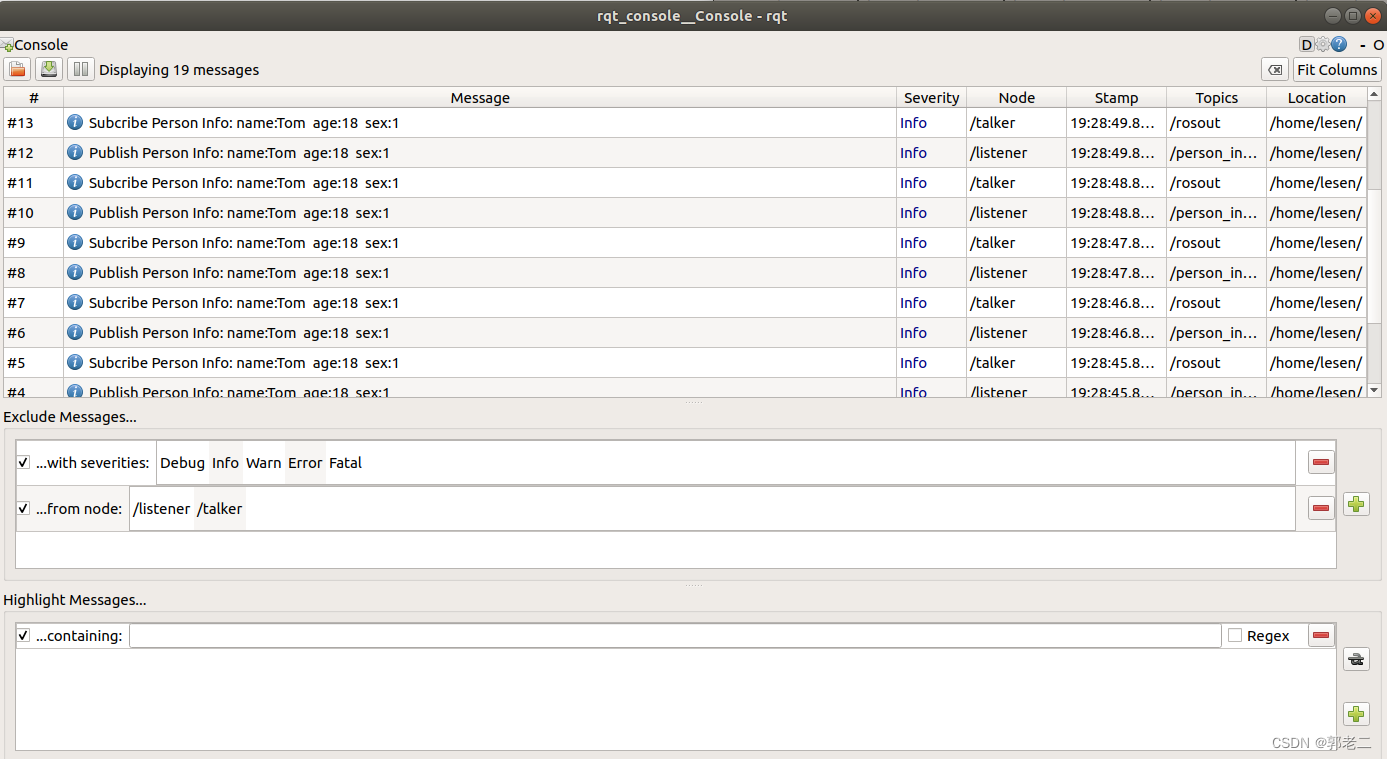Click stamp 19:28:48.8 in row #10
Screen dimensions: 1387x759
[x=1116, y=213]
